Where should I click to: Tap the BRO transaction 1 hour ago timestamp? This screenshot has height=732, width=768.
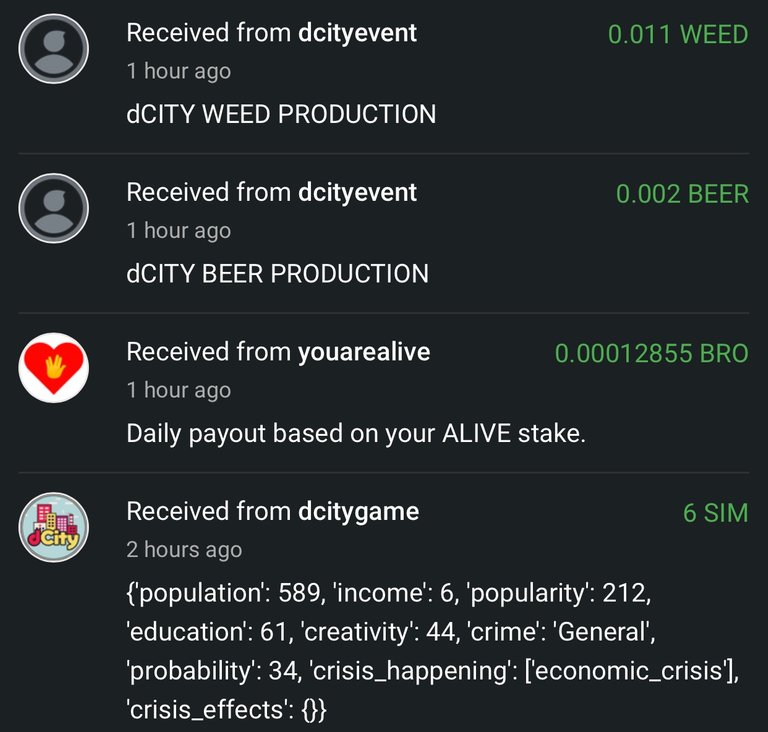point(179,390)
